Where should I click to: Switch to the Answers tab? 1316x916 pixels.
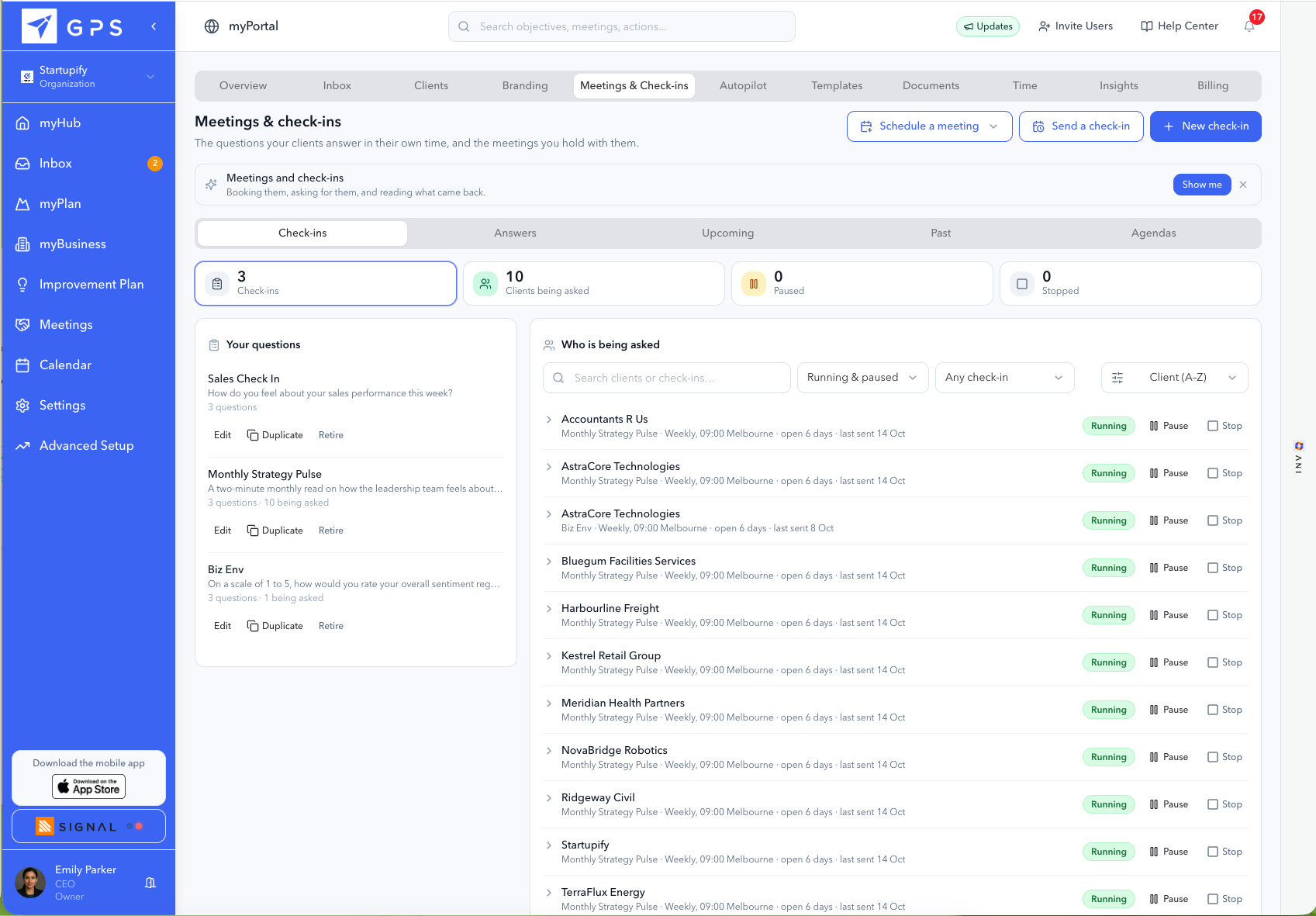(515, 233)
